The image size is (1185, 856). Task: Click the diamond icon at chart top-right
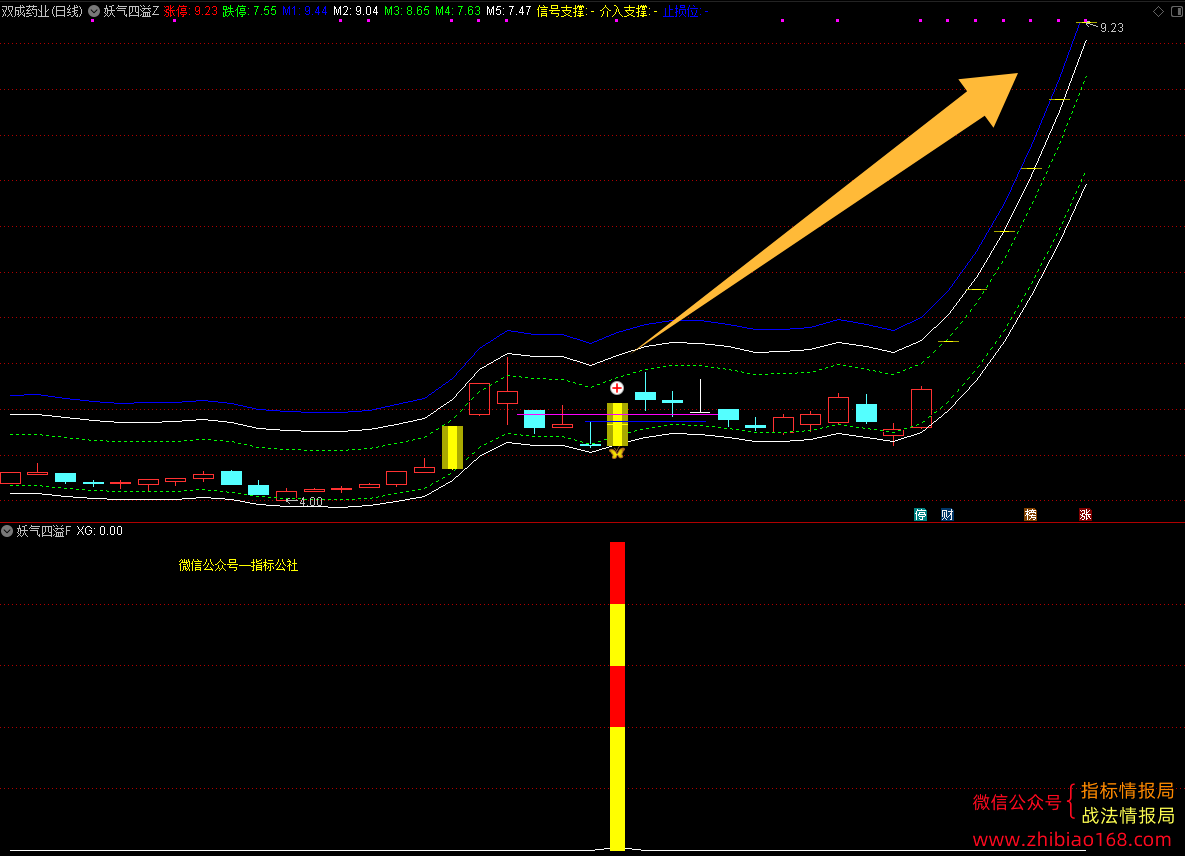1158,11
